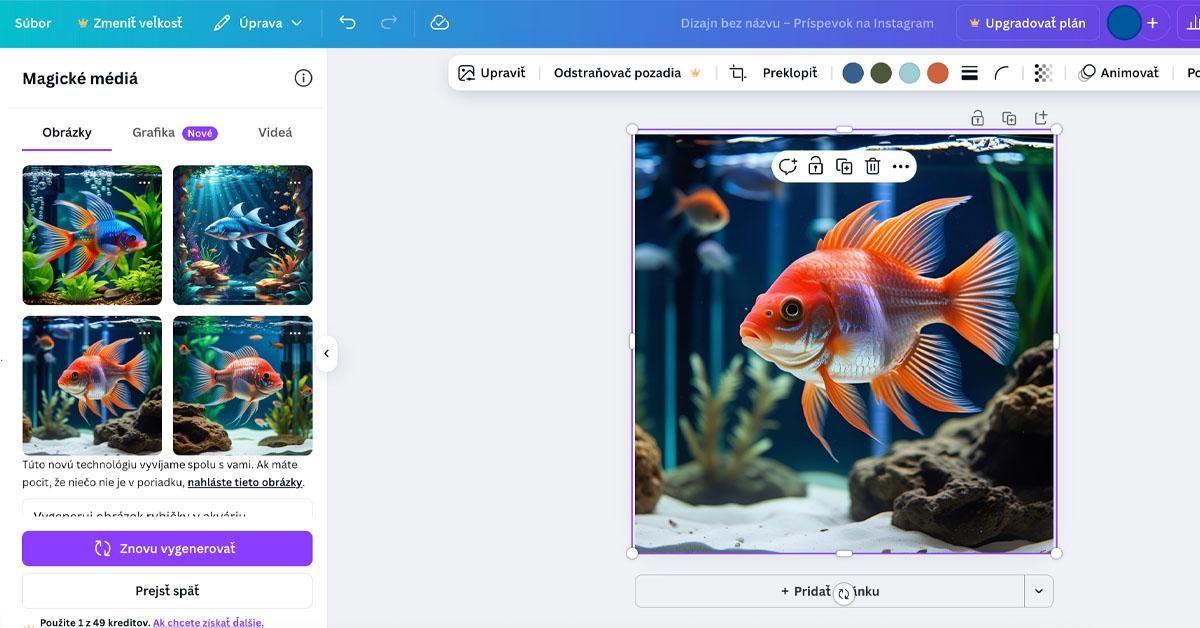Open the transparency checkerboard icon
The height and width of the screenshot is (628, 1200).
pyautogui.click(x=1043, y=73)
